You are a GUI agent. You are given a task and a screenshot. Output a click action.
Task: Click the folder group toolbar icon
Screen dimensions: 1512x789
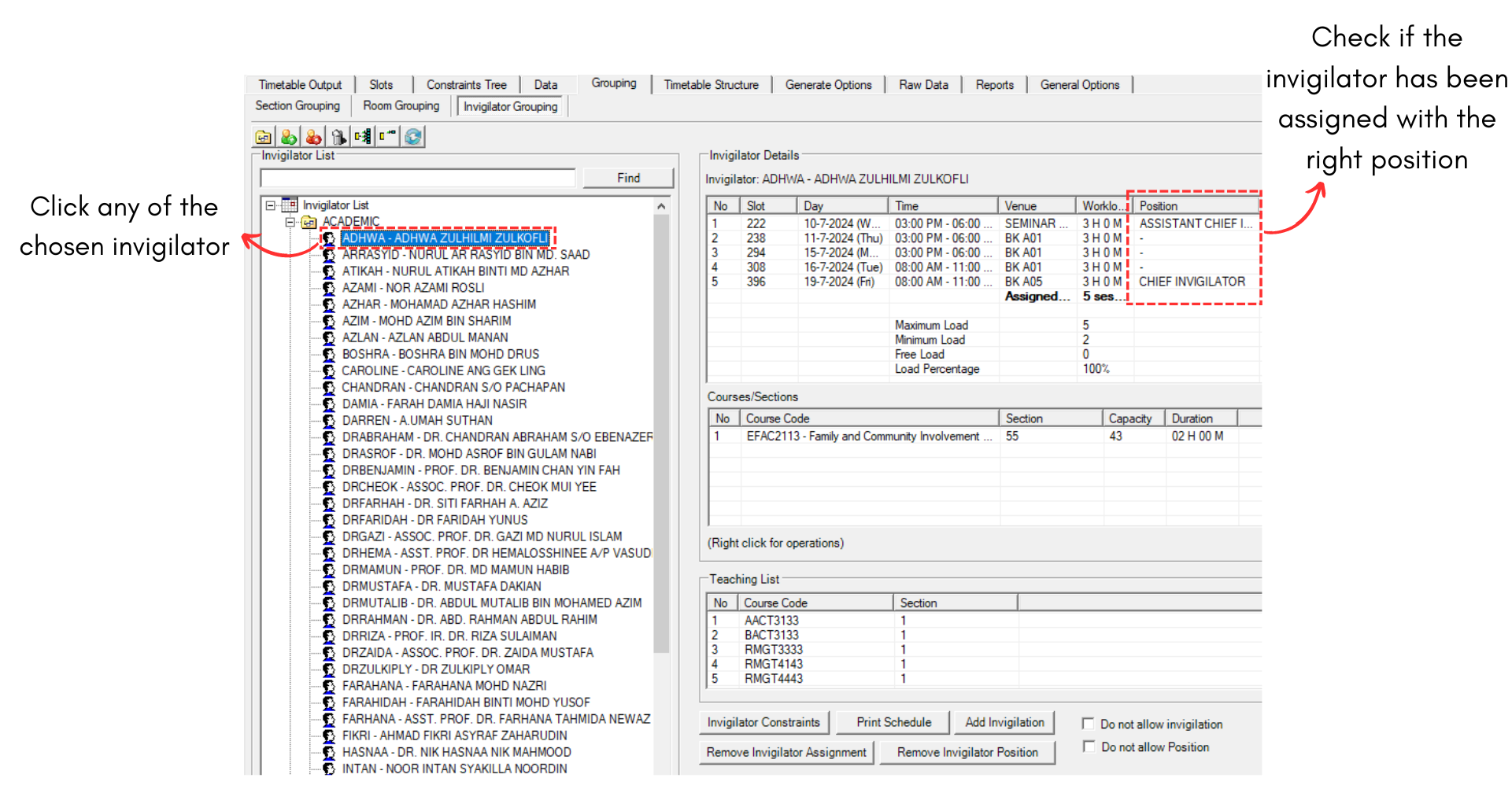[264, 137]
